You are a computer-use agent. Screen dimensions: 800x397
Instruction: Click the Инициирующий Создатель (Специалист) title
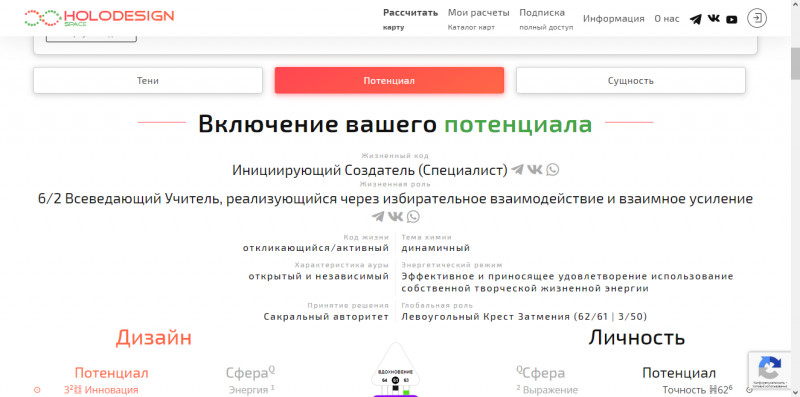pos(370,170)
